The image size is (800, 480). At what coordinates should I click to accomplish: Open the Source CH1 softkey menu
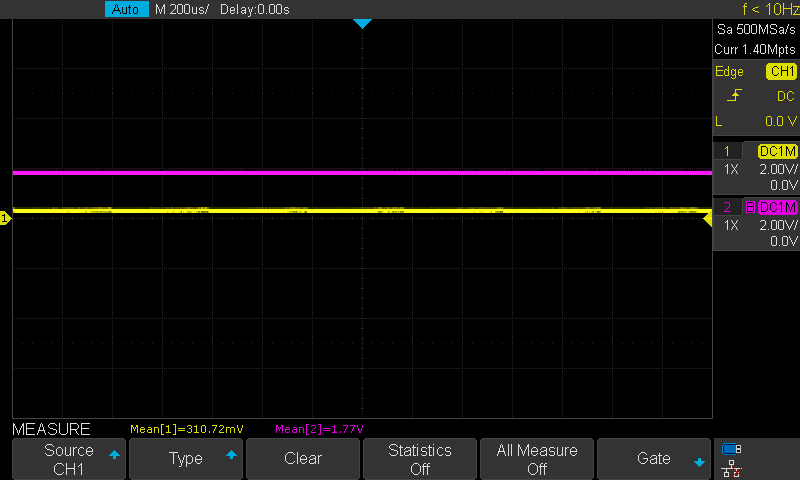(69, 459)
